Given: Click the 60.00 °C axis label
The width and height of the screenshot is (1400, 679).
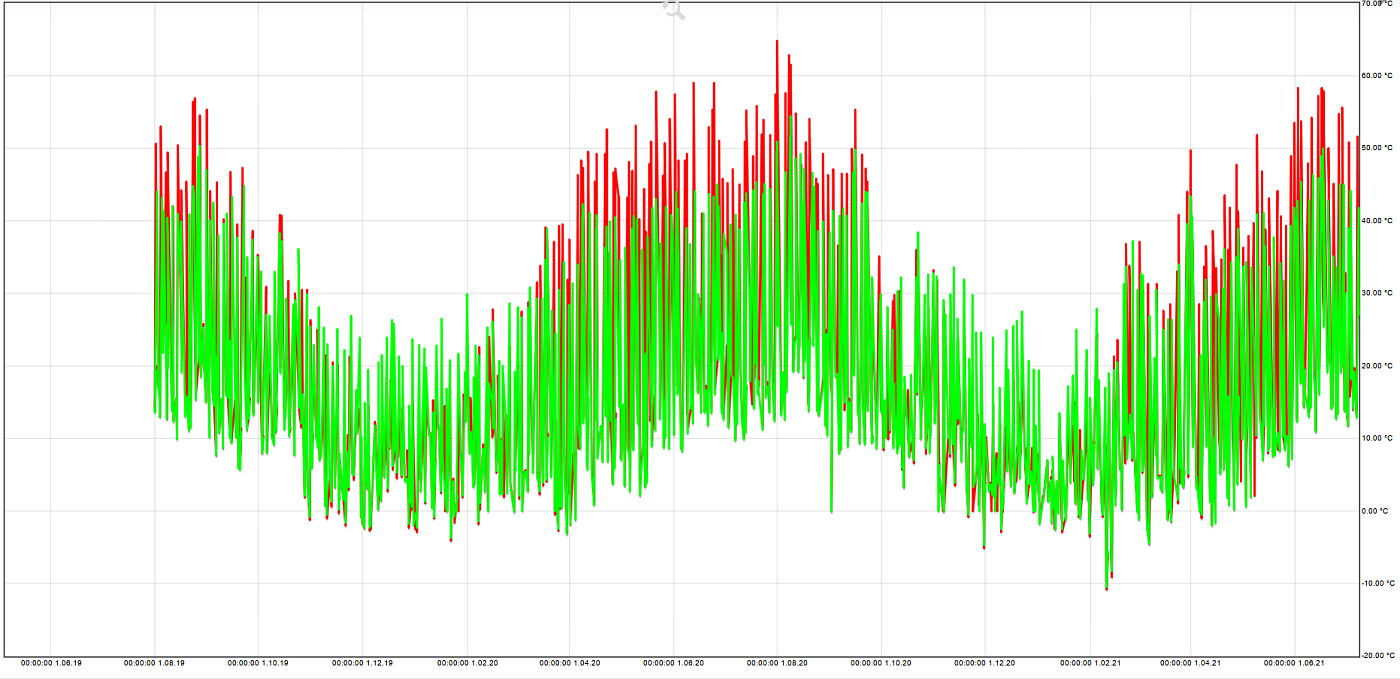Looking at the screenshot, I should 1377,75.
